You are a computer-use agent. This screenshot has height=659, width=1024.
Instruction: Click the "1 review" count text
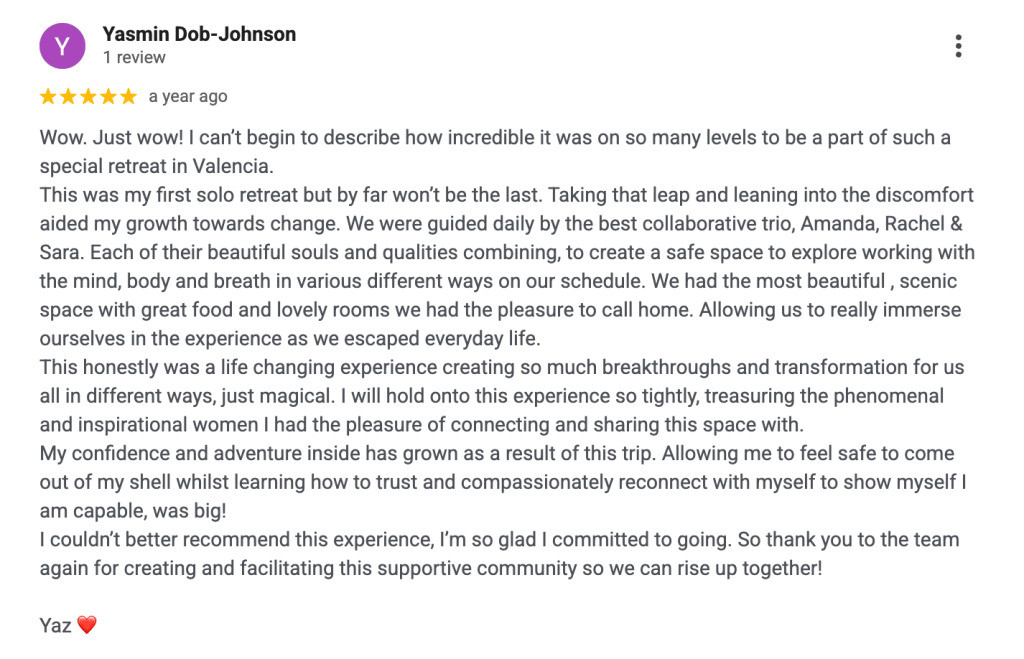[x=134, y=58]
